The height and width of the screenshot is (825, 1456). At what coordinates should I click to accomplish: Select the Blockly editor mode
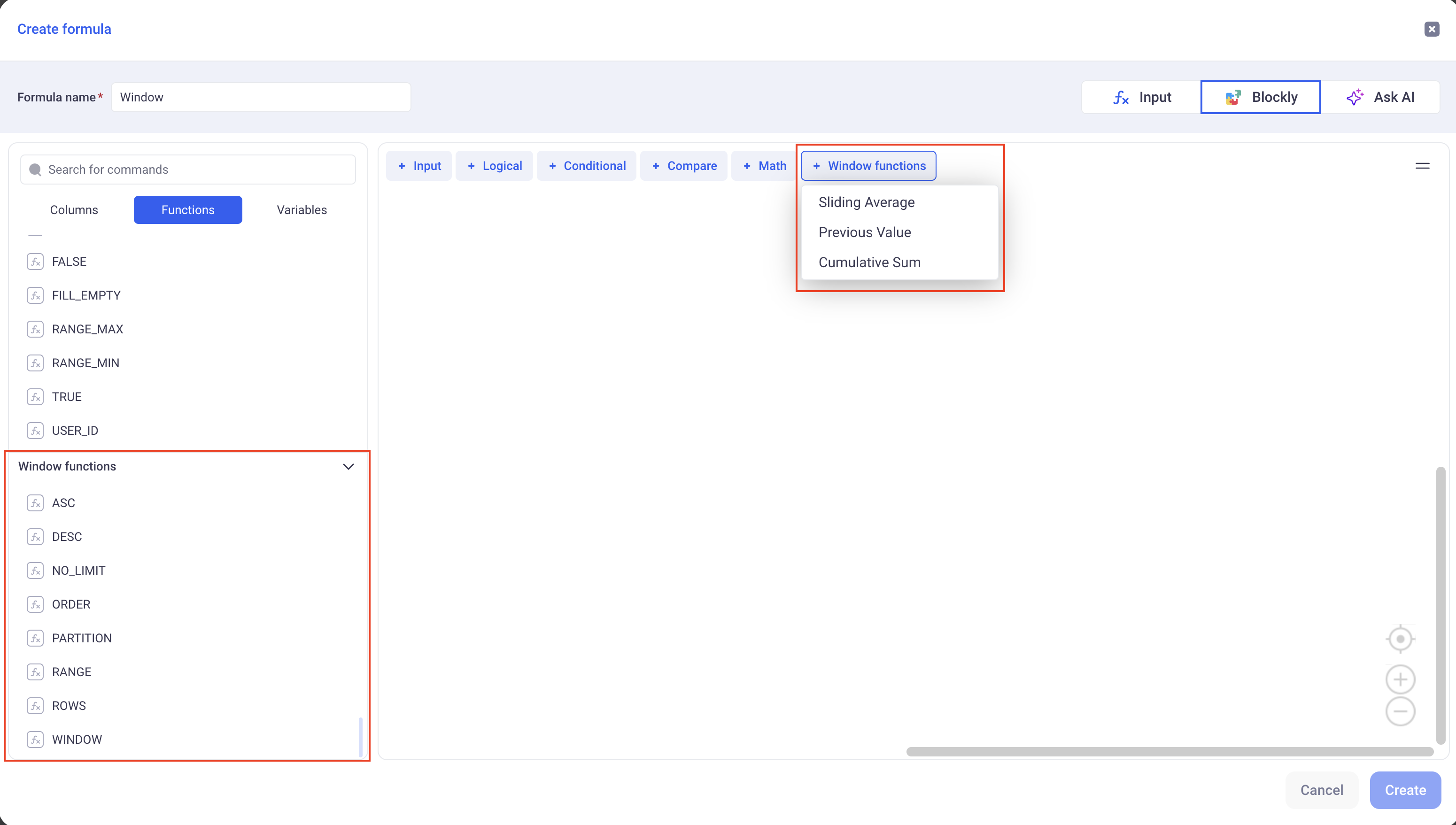coord(1261,98)
